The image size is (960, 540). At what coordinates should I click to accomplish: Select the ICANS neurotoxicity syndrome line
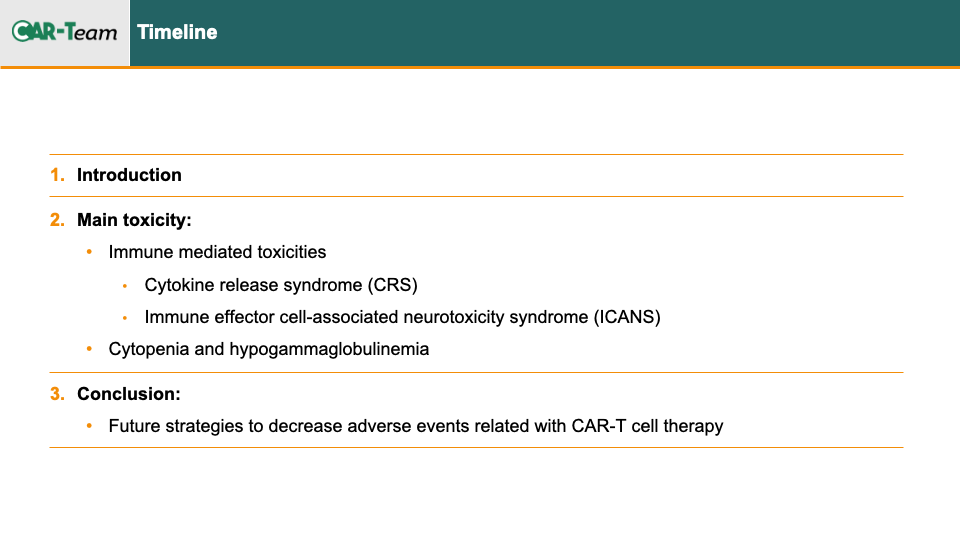pyautogui.click(x=402, y=317)
